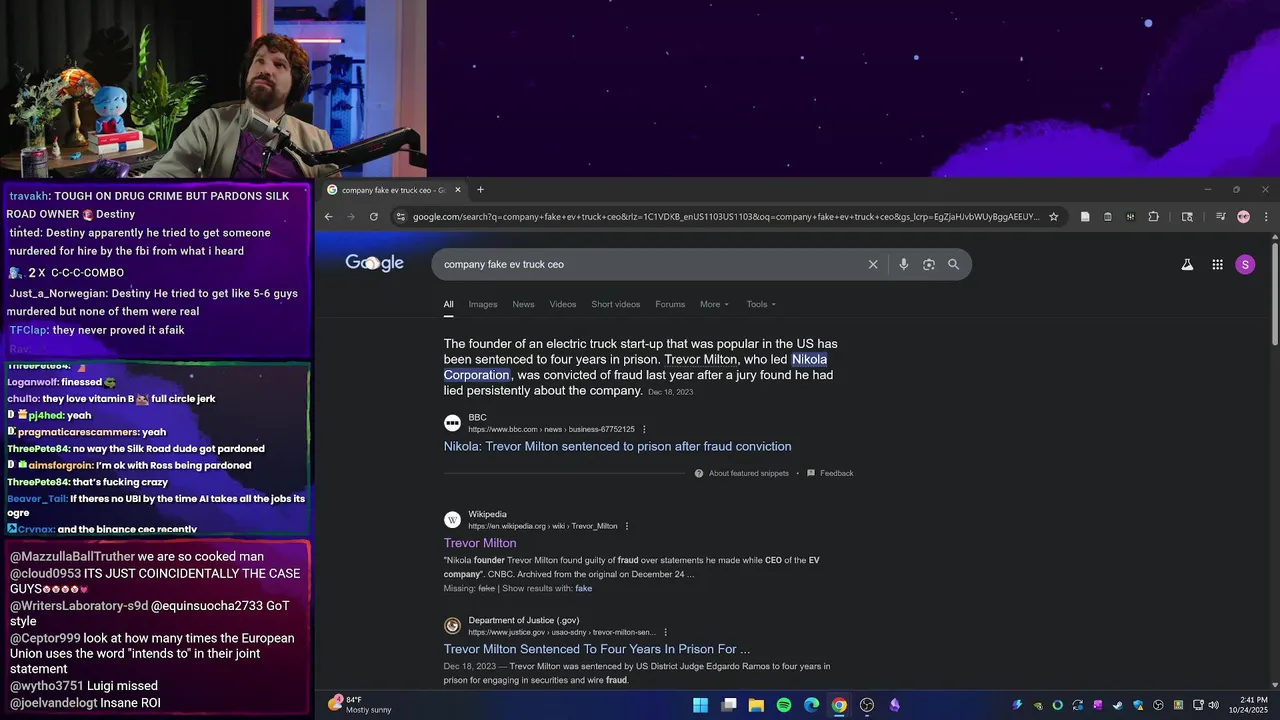Open Windows Start menu

(x=700, y=705)
